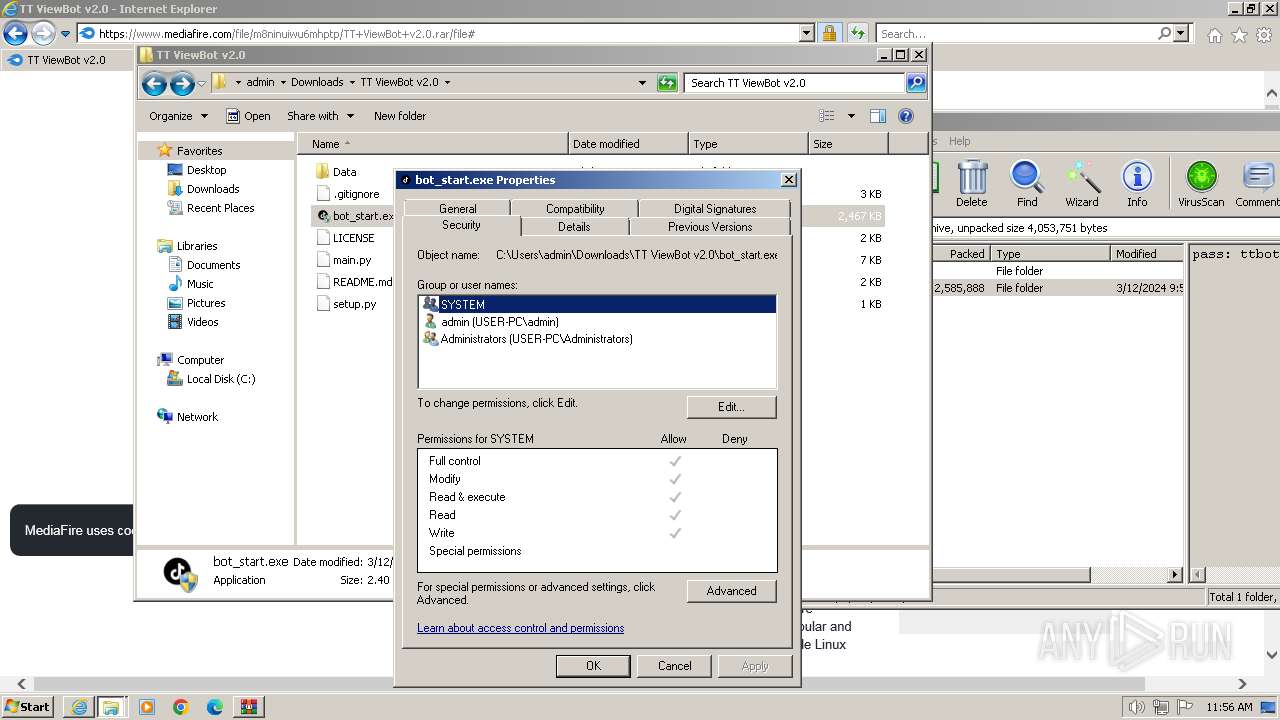The image size is (1280, 720).
Task: Click Internet Explorer forward button
Action: (42, 33)
